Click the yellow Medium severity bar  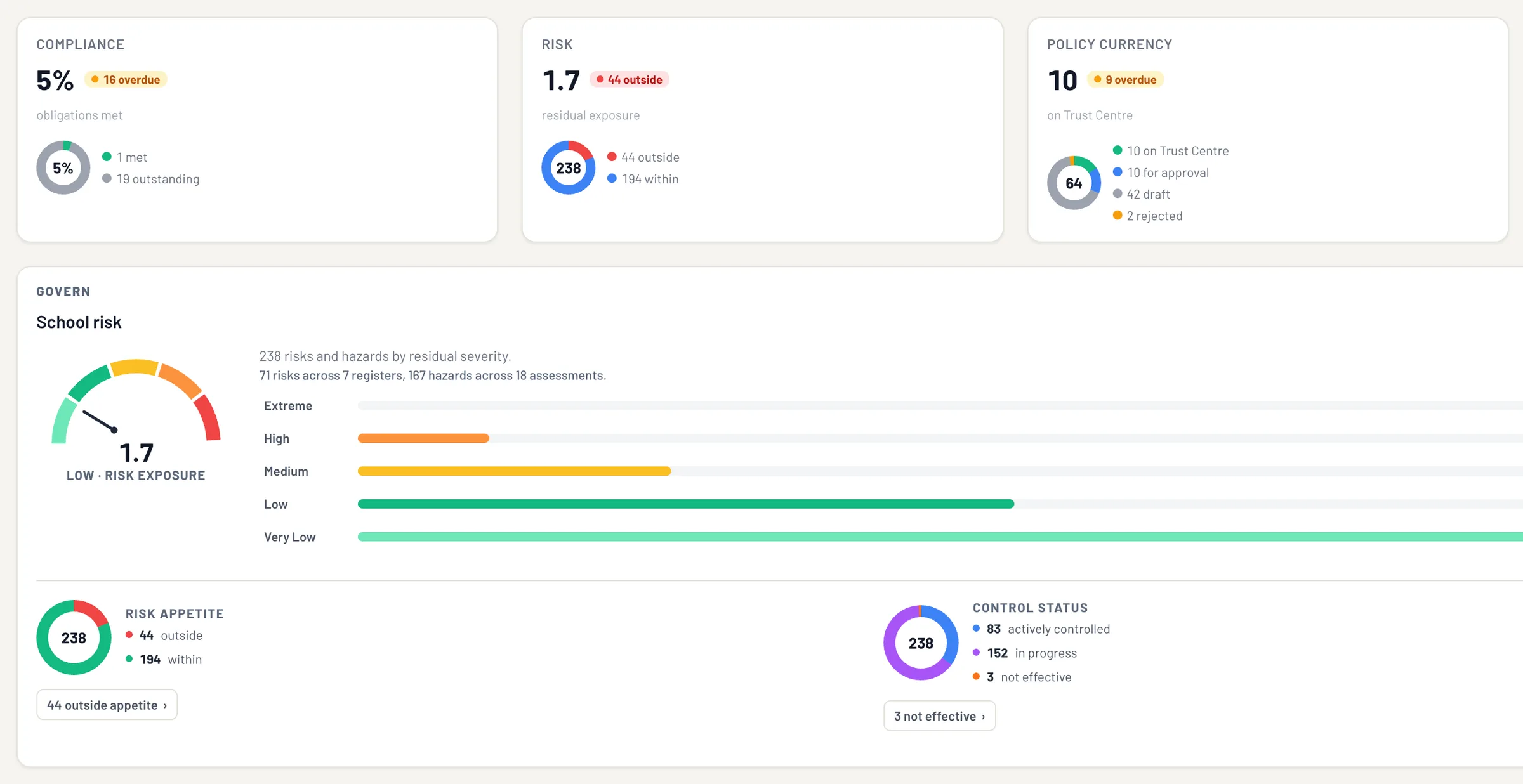click(514, 471)
